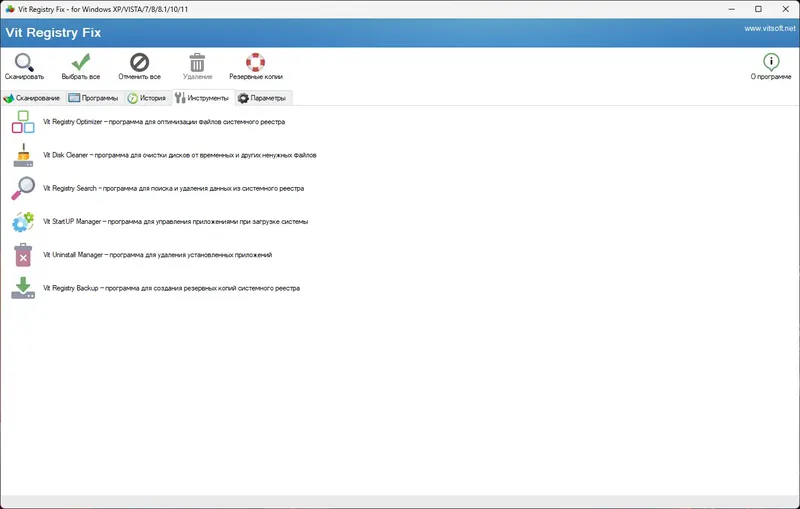Open the О программе info icon
Image resolution: width=800 pixels, height=509 pixels.
point(771,62)
